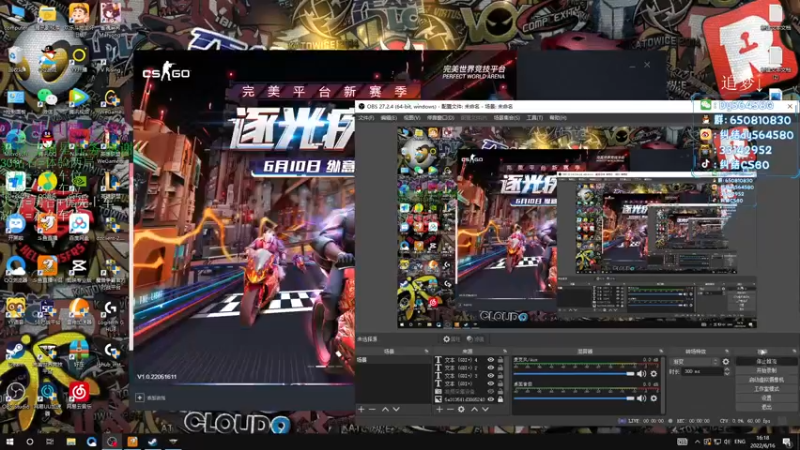This screenshot has height=450, width=800.
Task: Adjust the microphone volume slider
Action: pos(574,374)
